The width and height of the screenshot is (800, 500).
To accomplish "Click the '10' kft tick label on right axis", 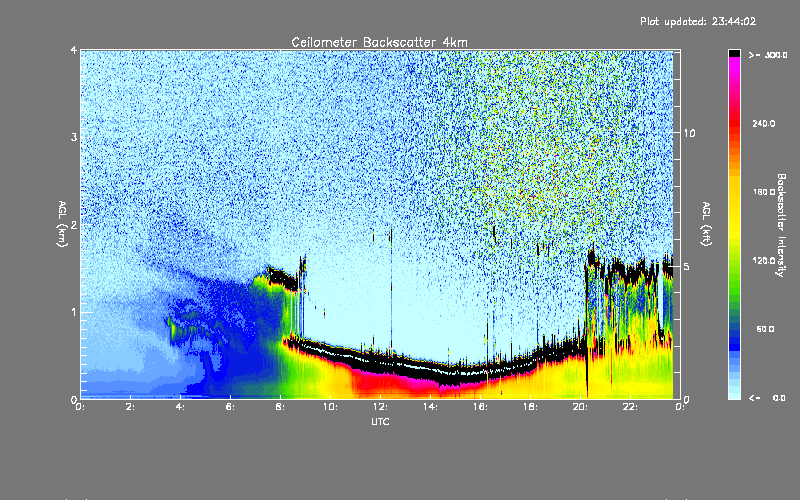I will pyautogui.click(x=689, y=133).
